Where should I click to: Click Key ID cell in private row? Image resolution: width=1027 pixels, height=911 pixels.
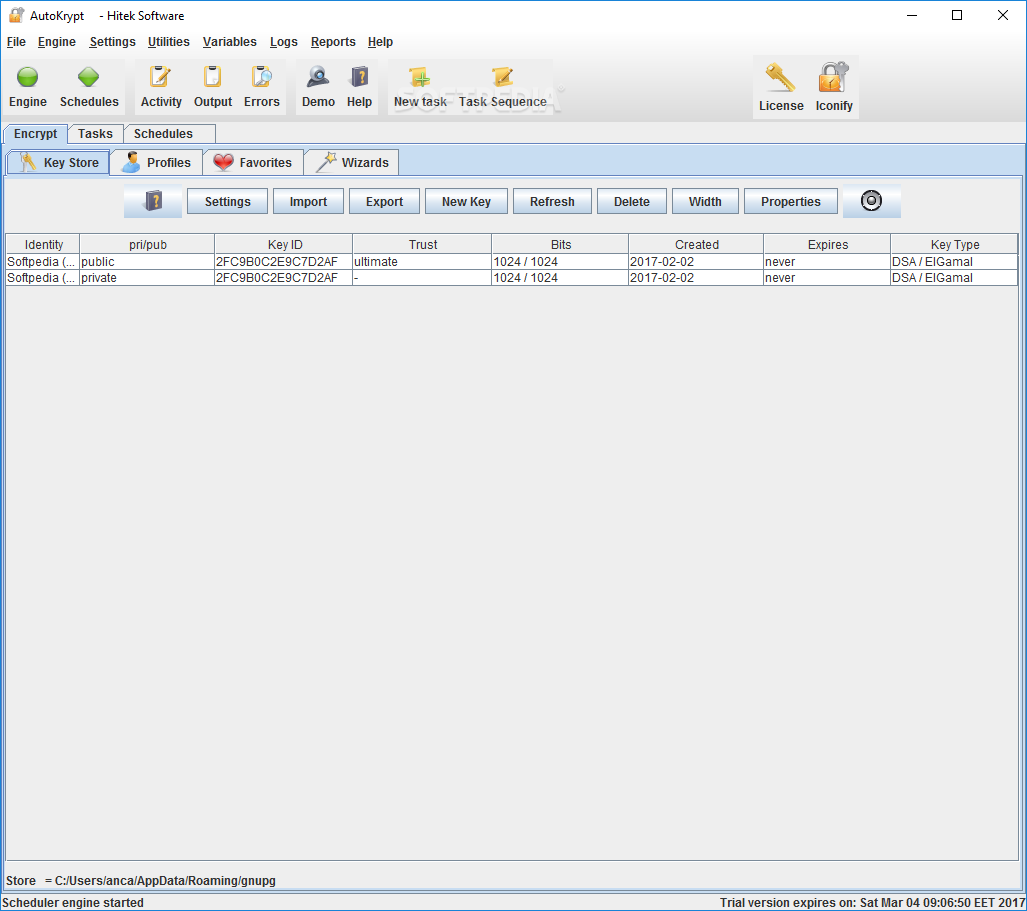(x=284, y=278)
